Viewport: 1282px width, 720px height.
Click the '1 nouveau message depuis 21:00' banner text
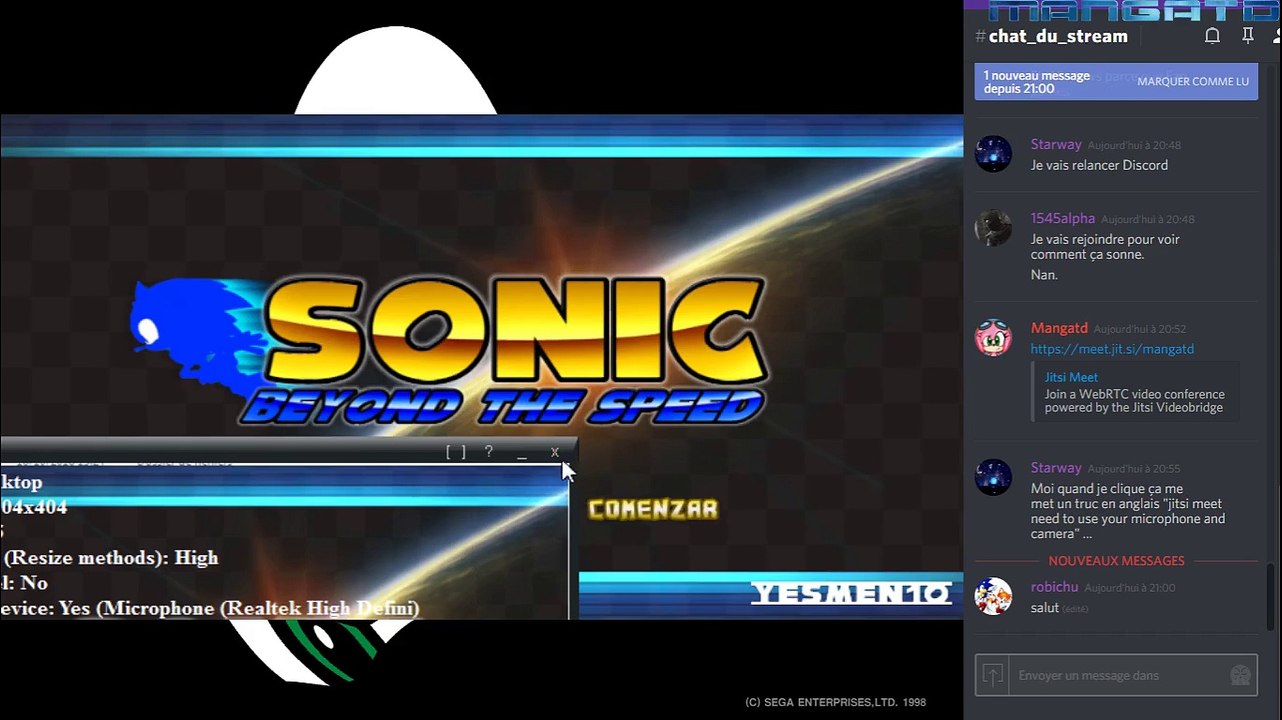pos(1037,82)
